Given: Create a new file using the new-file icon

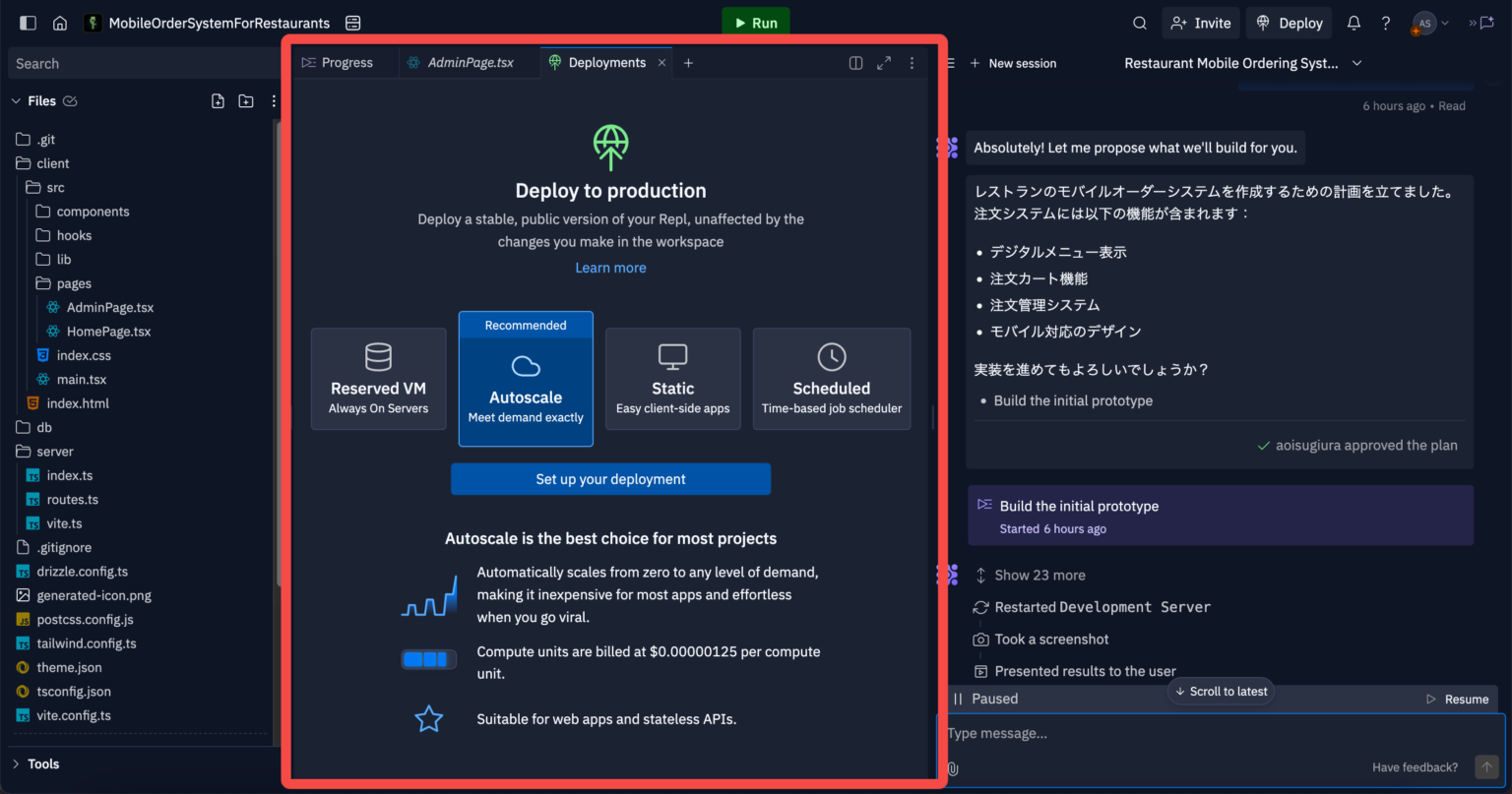Looking at the screenshot, I should 218,100.
